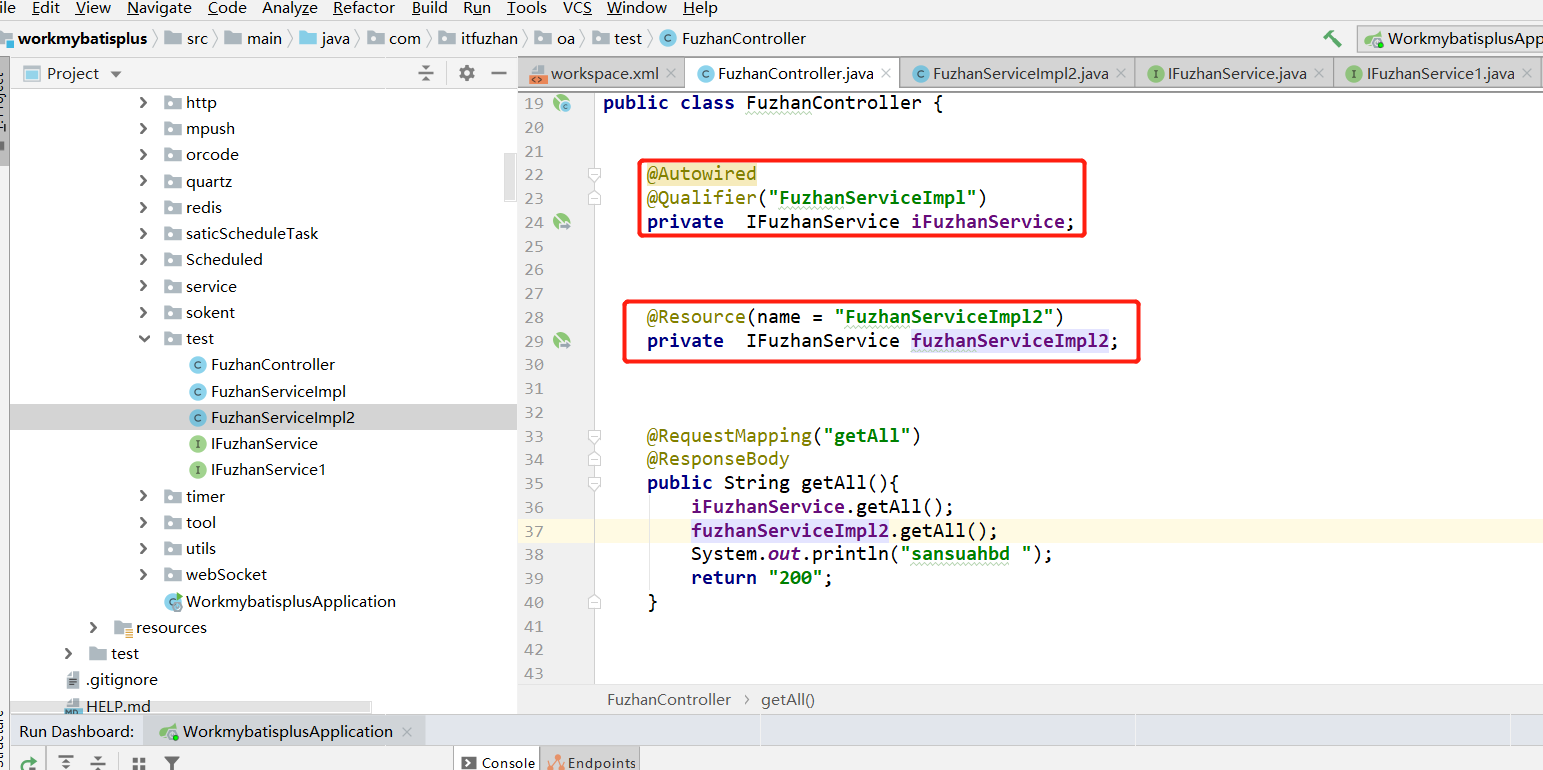Open WorkmybatisplusApplication run configuration dropdown
Viewport: 1543px width, 770px height.
1451,39
